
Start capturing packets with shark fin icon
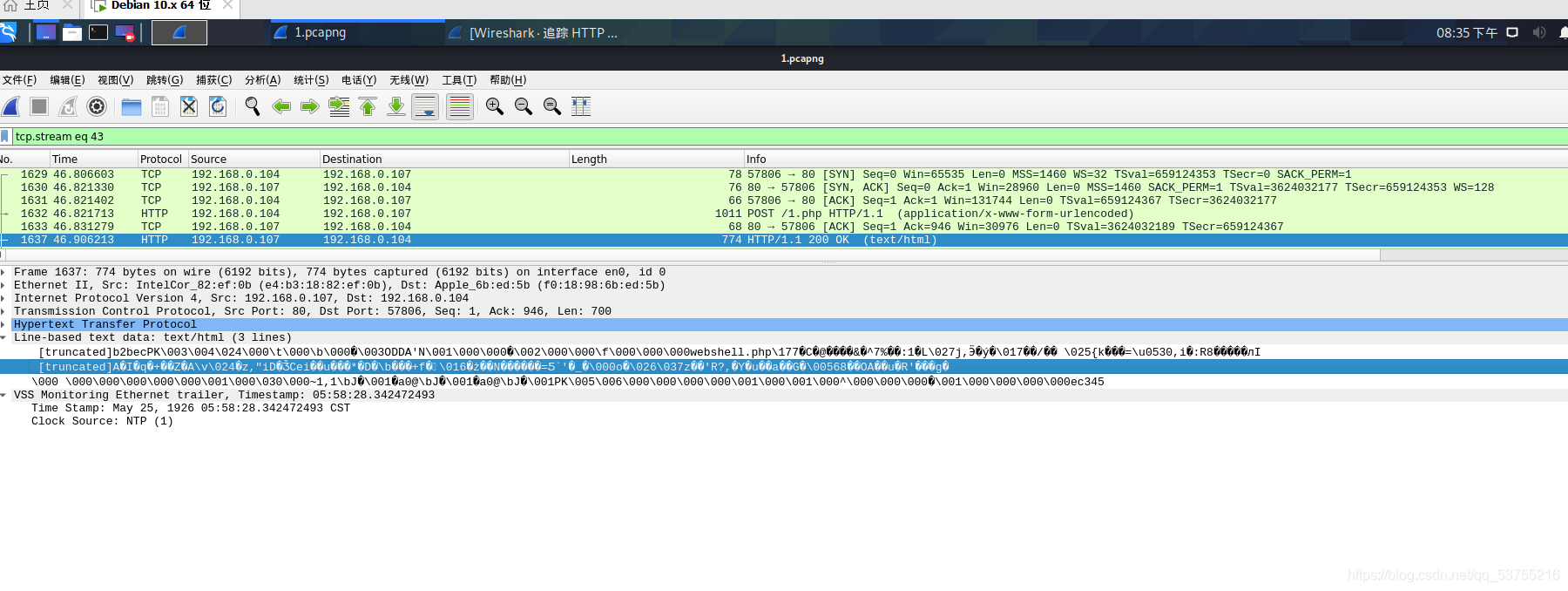pos(11,106)
